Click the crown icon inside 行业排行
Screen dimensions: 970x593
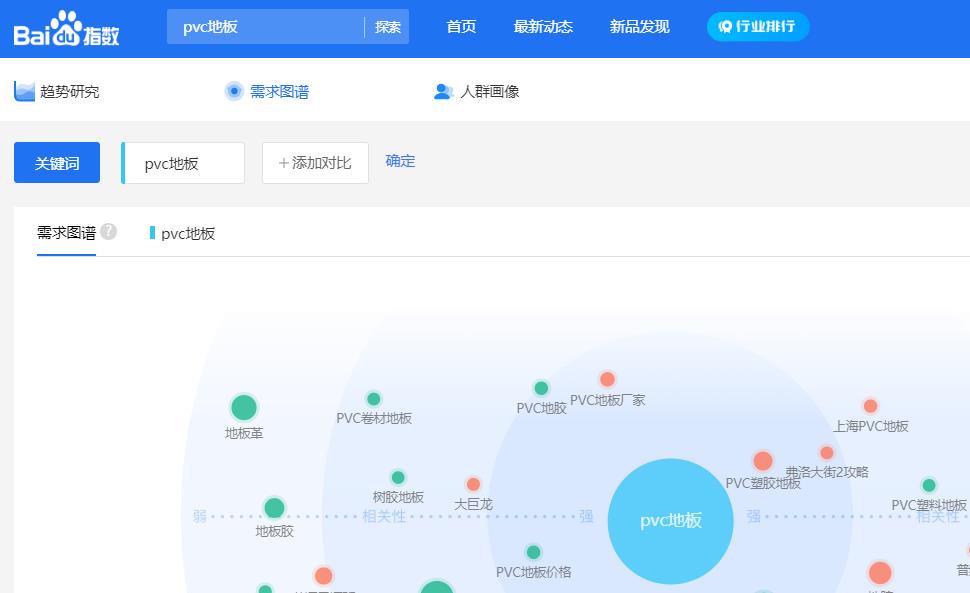tap(726, 27)
